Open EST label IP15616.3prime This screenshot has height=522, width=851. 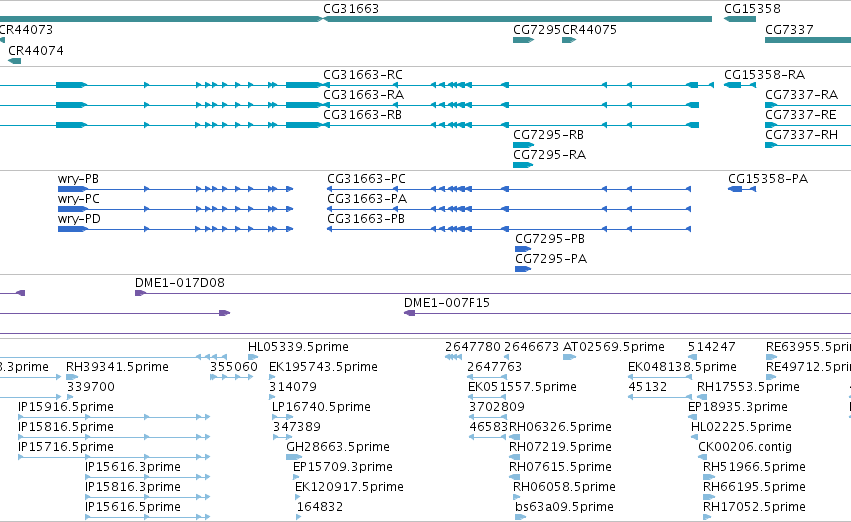click(132, 467)
